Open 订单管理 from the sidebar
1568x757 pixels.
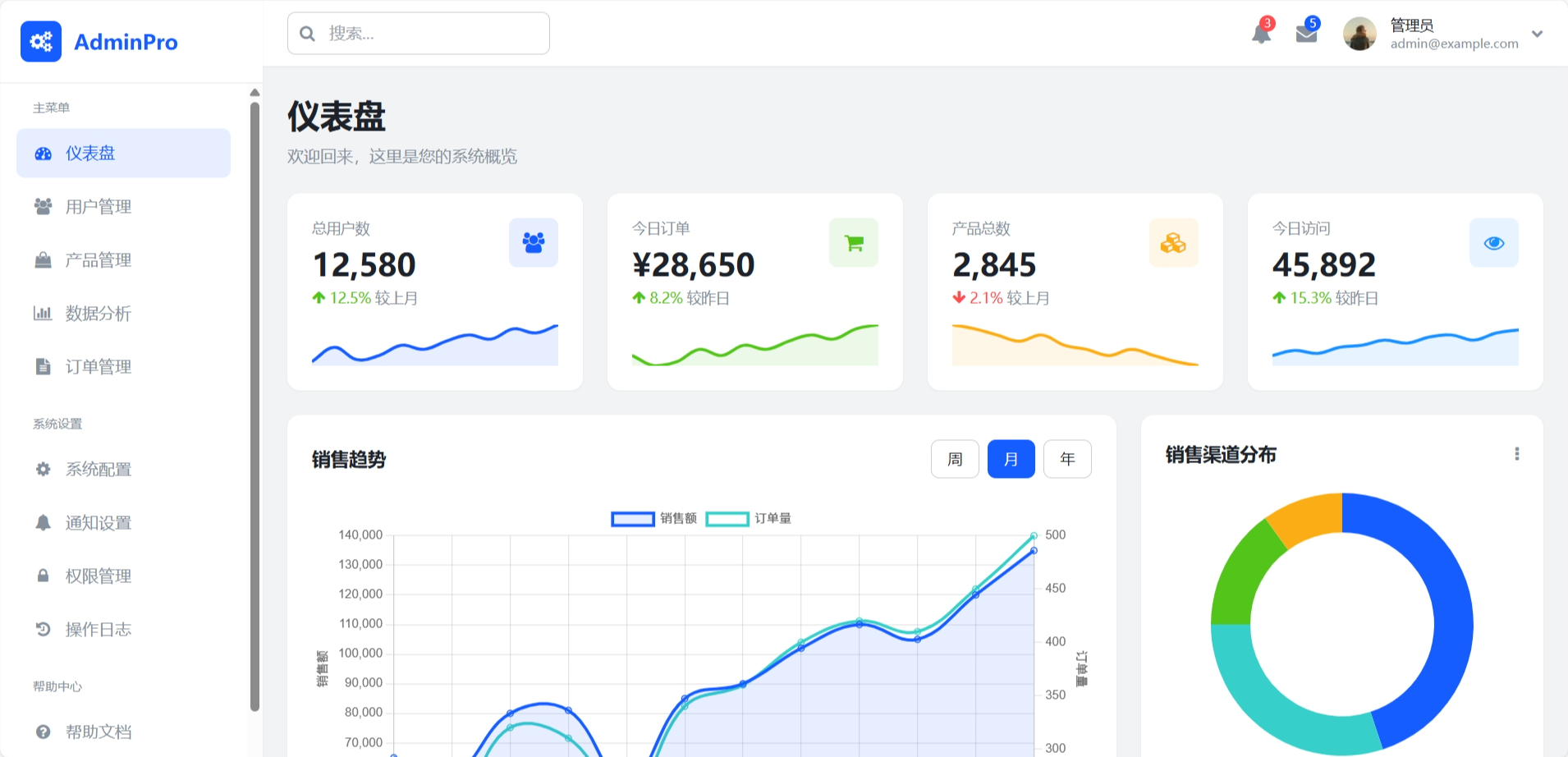(x=99, y=367)
